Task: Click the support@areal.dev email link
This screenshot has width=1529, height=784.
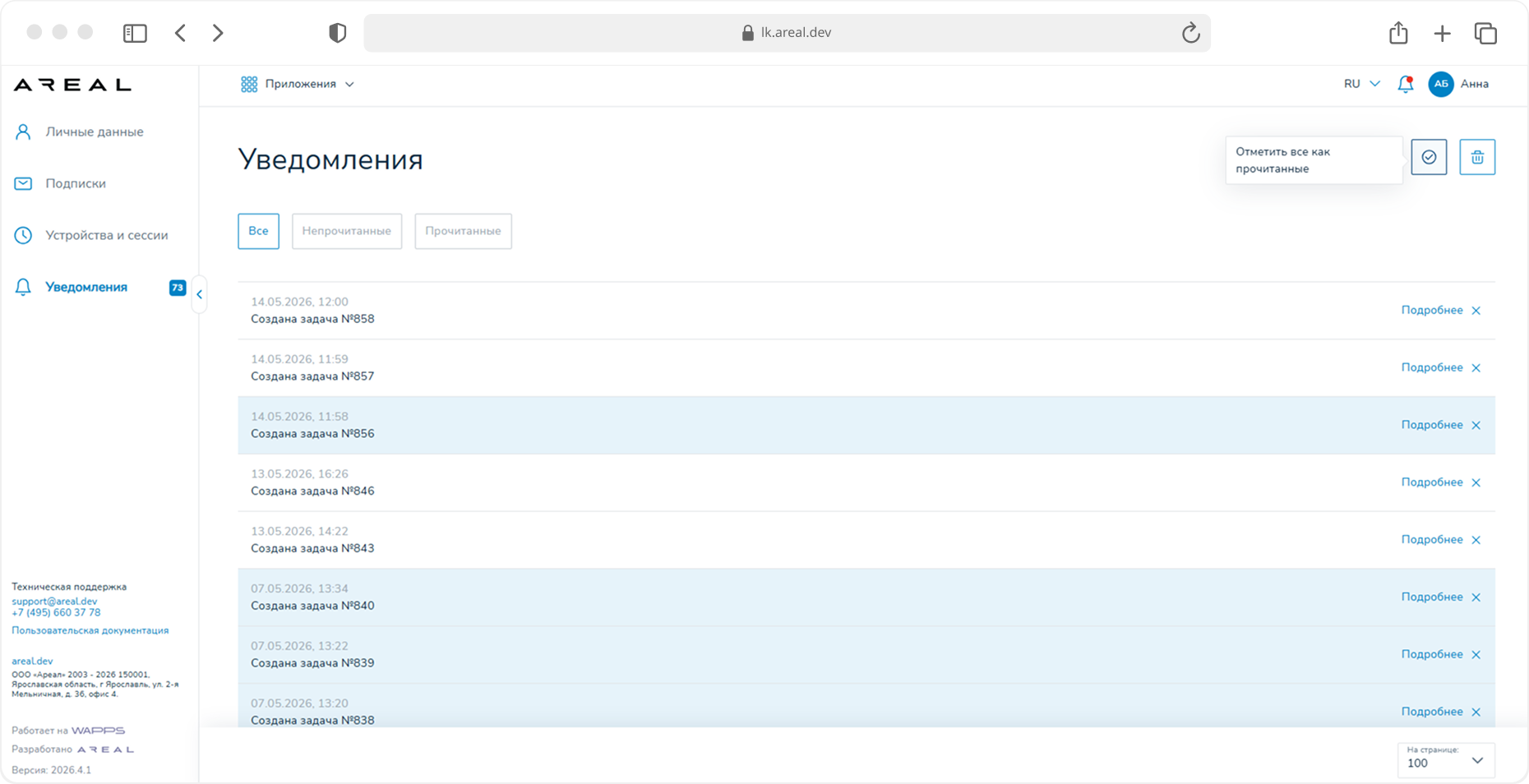Action: 54,601
